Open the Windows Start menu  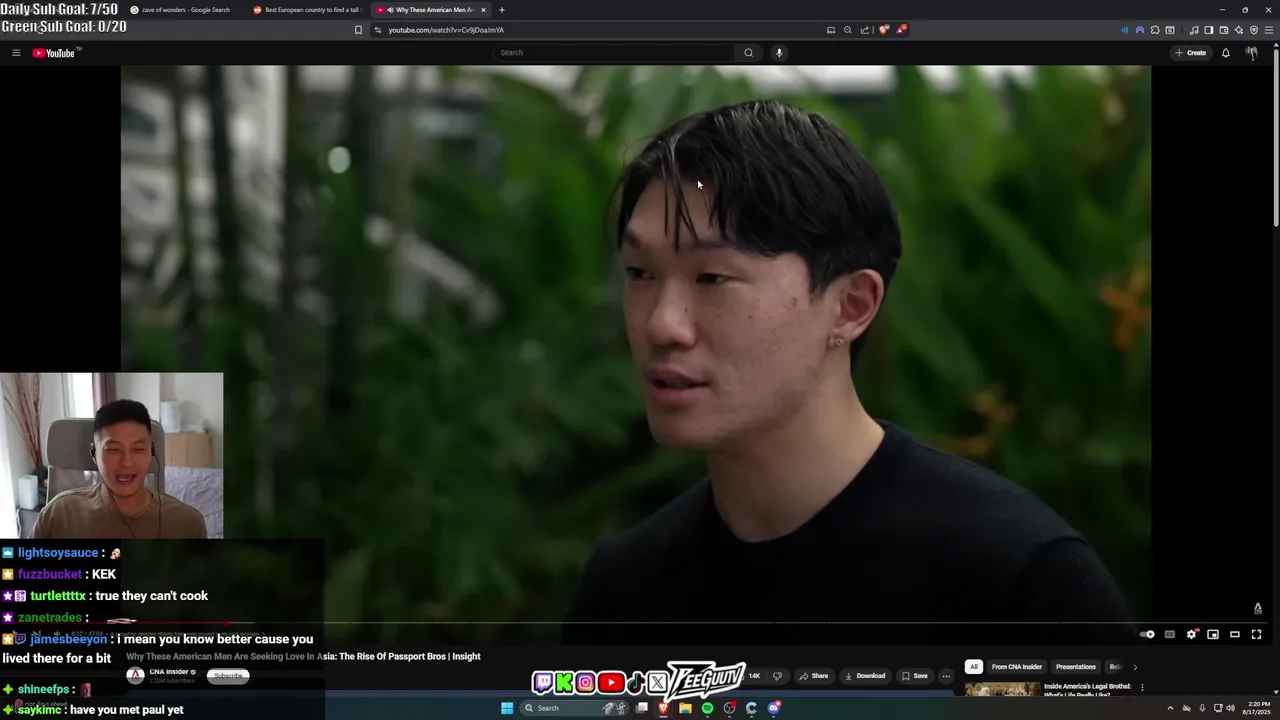[x=507, y=708]
